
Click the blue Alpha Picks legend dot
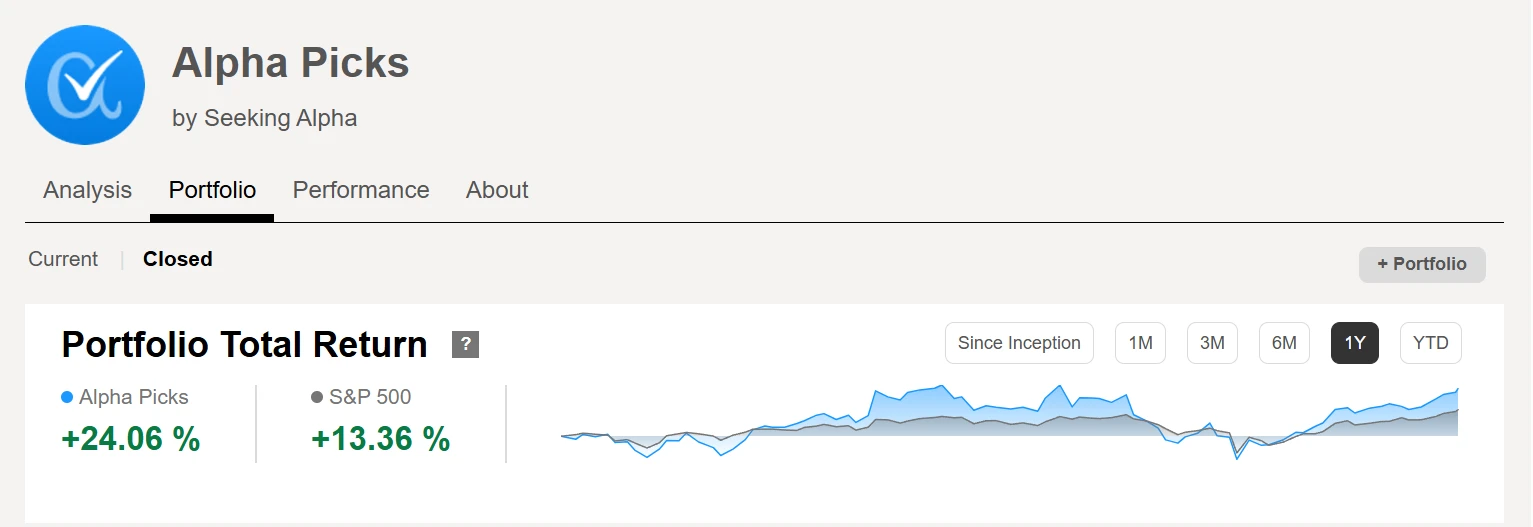(x=67, y=397)
